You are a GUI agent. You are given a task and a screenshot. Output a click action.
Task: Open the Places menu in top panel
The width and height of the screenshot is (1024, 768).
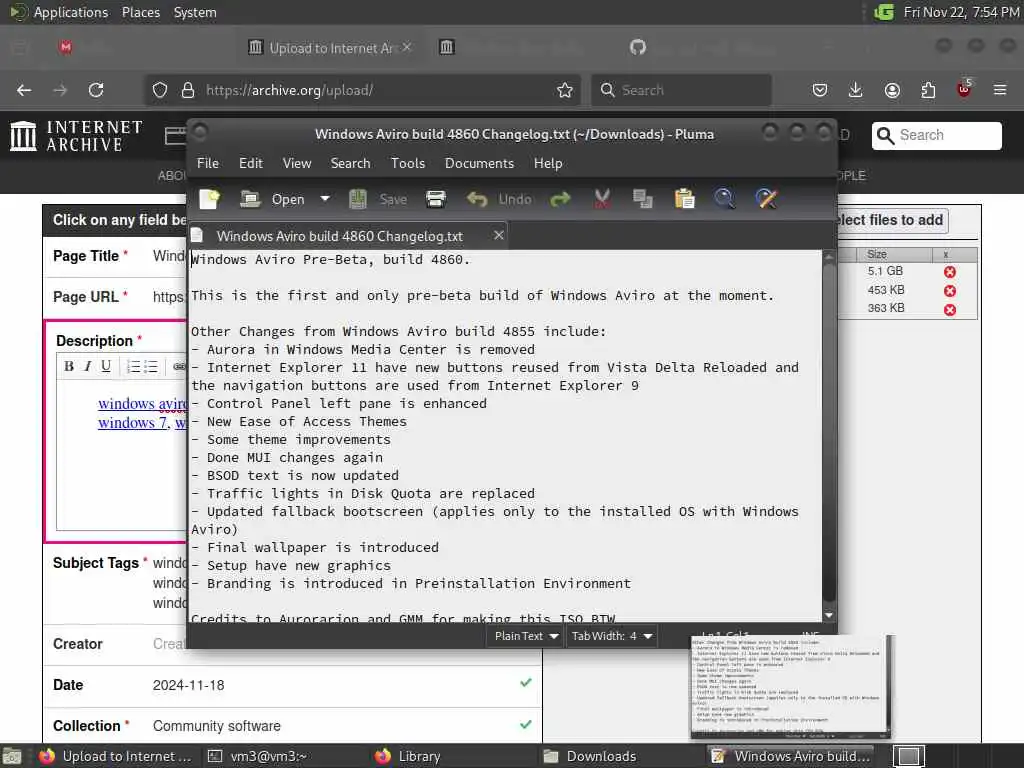click(140, 12)
